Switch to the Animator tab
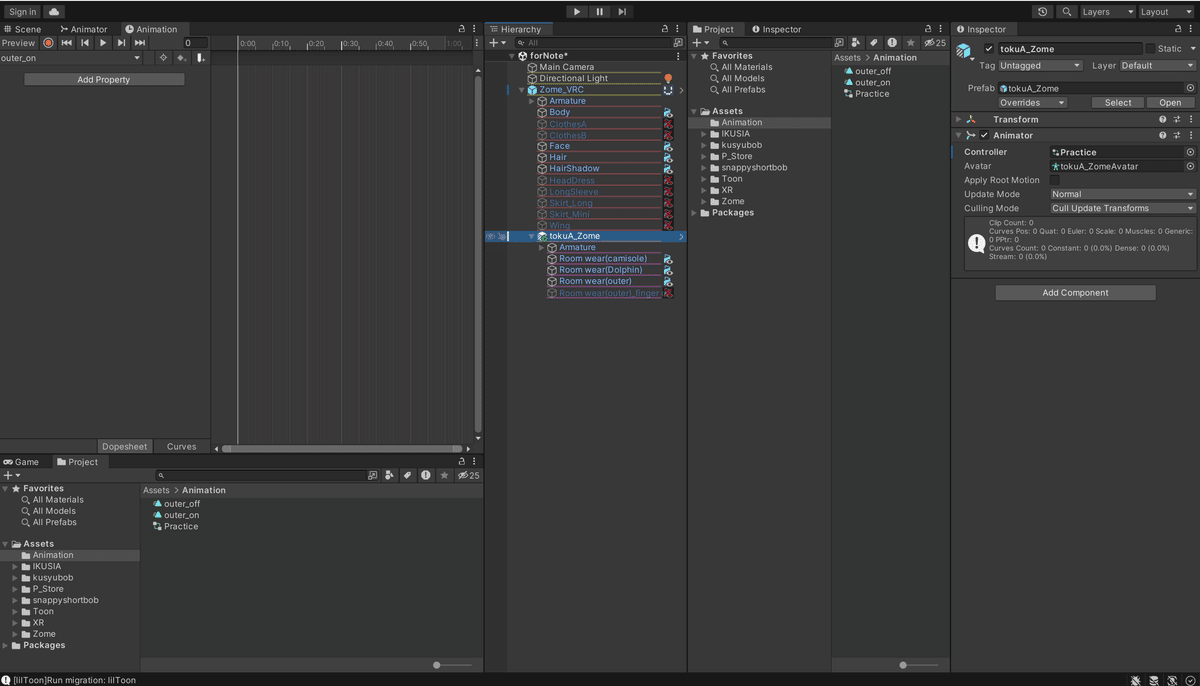1200x686 pixels. click(82, 29)
